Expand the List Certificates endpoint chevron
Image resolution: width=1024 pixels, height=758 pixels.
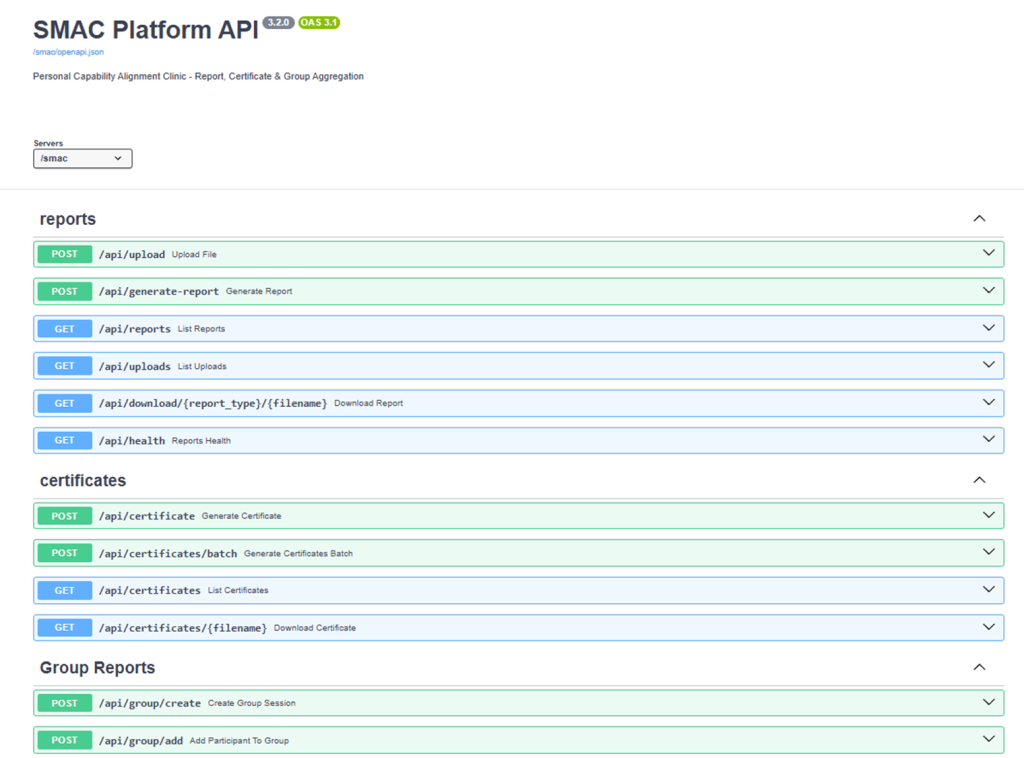[988, 590]
